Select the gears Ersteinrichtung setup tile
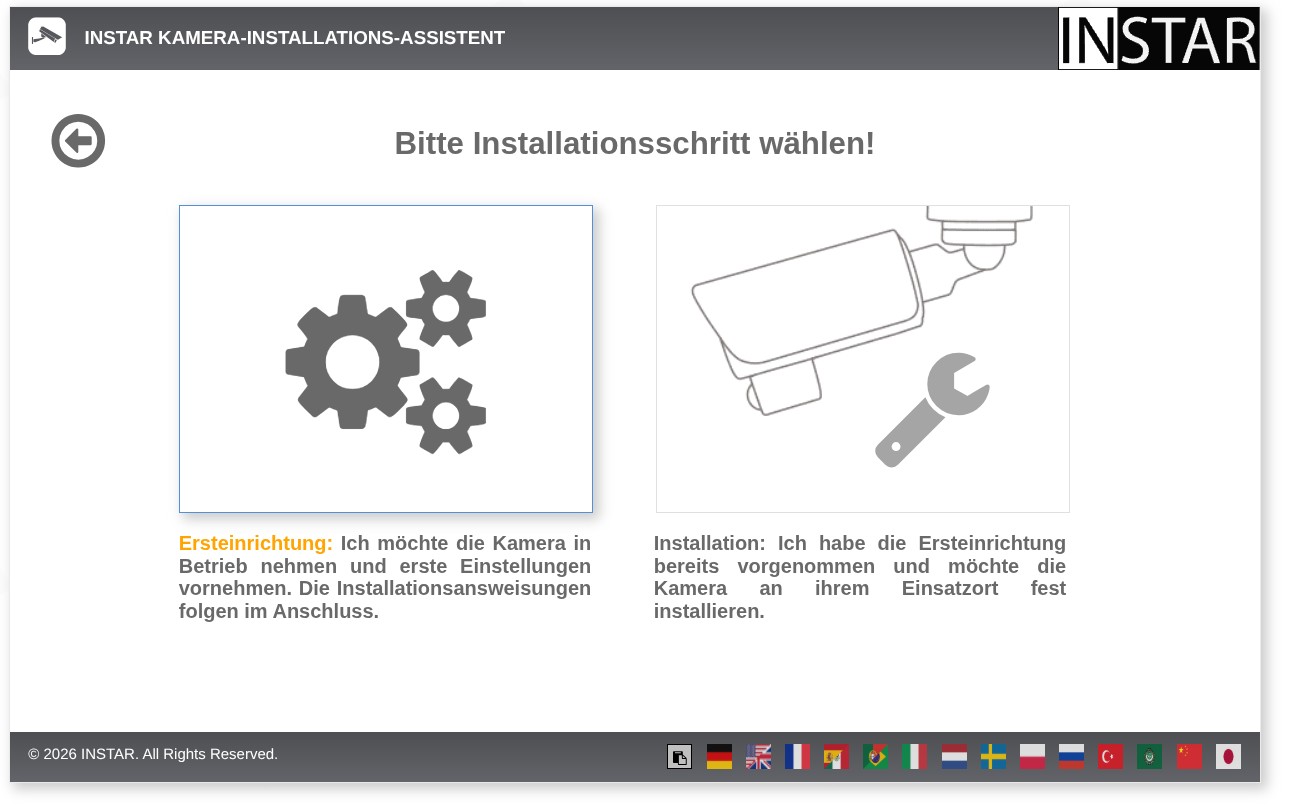Viewport: 1294px width, 806px height. [386, 359]
